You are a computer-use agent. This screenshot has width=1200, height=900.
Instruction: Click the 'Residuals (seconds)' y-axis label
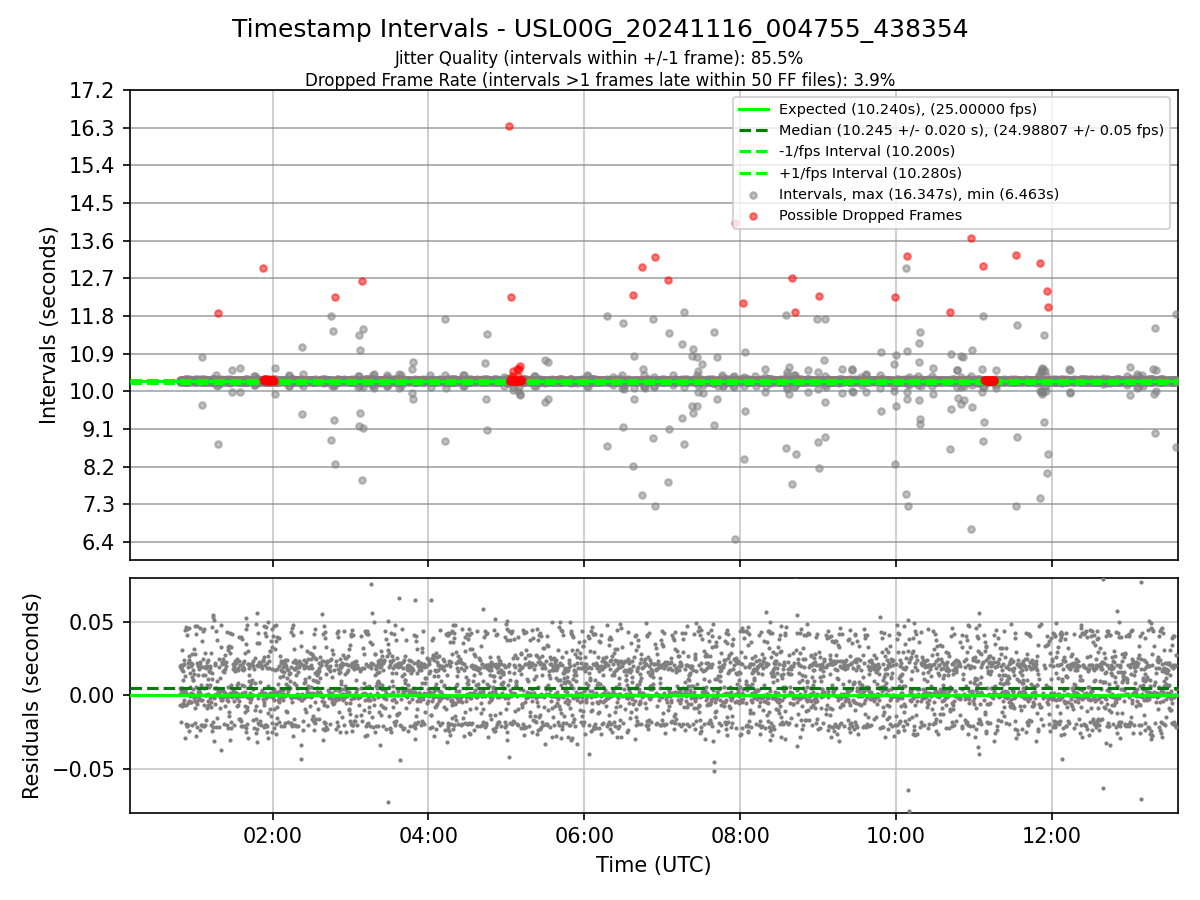click(31, 696)
